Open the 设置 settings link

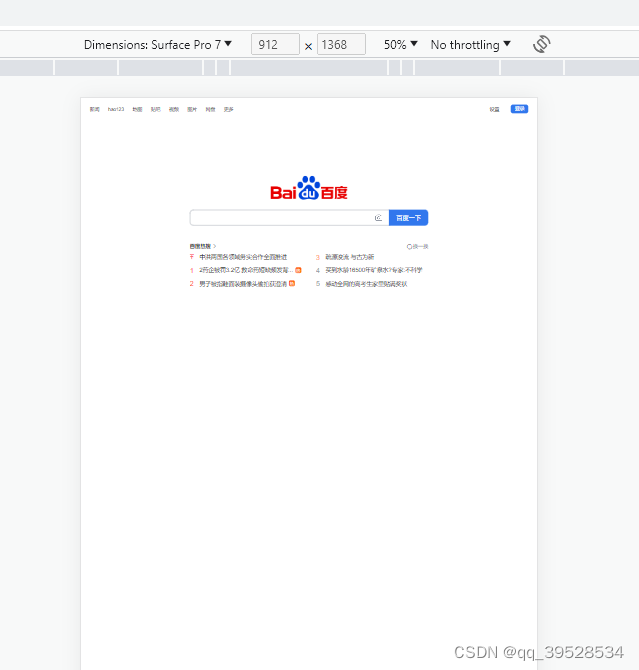click(495, 109)
